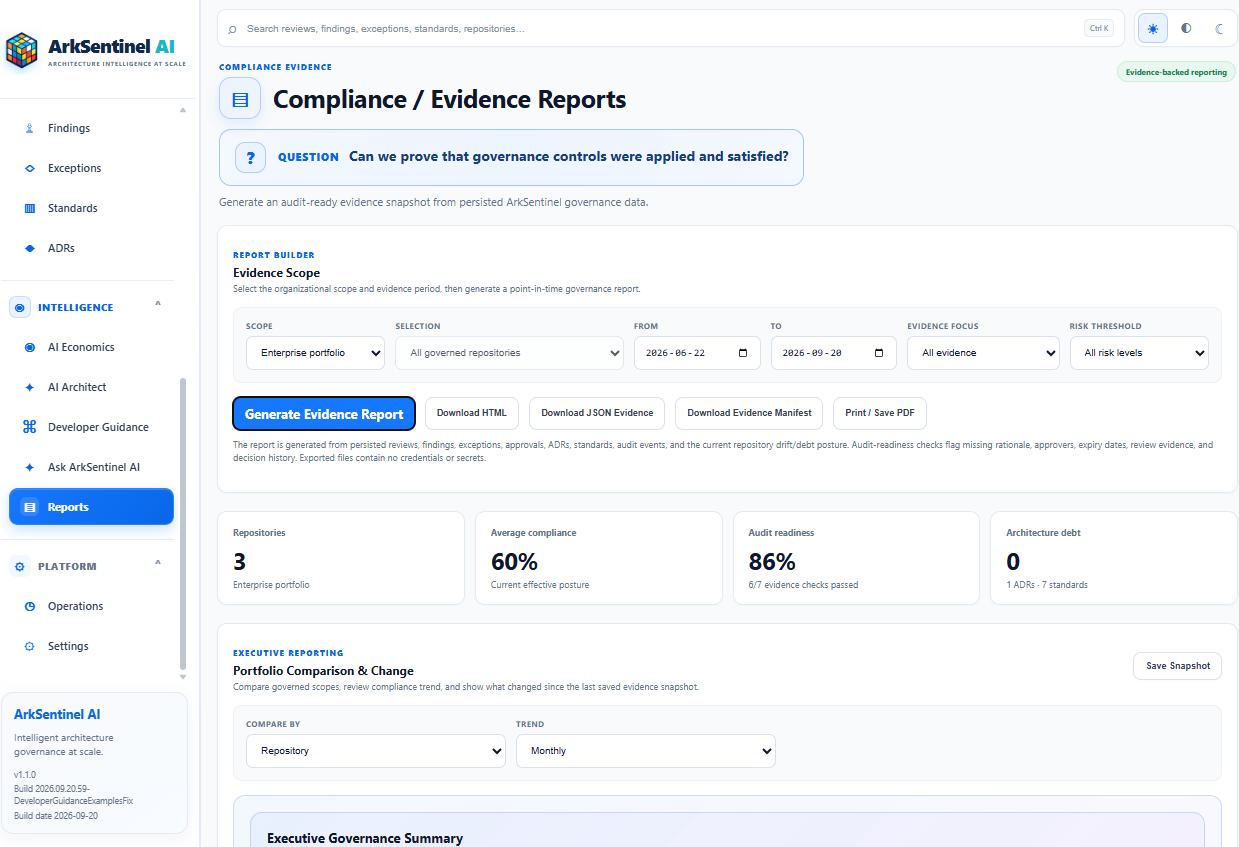
Task: Click the Operations sidebar icon
Action: [29, 606]
